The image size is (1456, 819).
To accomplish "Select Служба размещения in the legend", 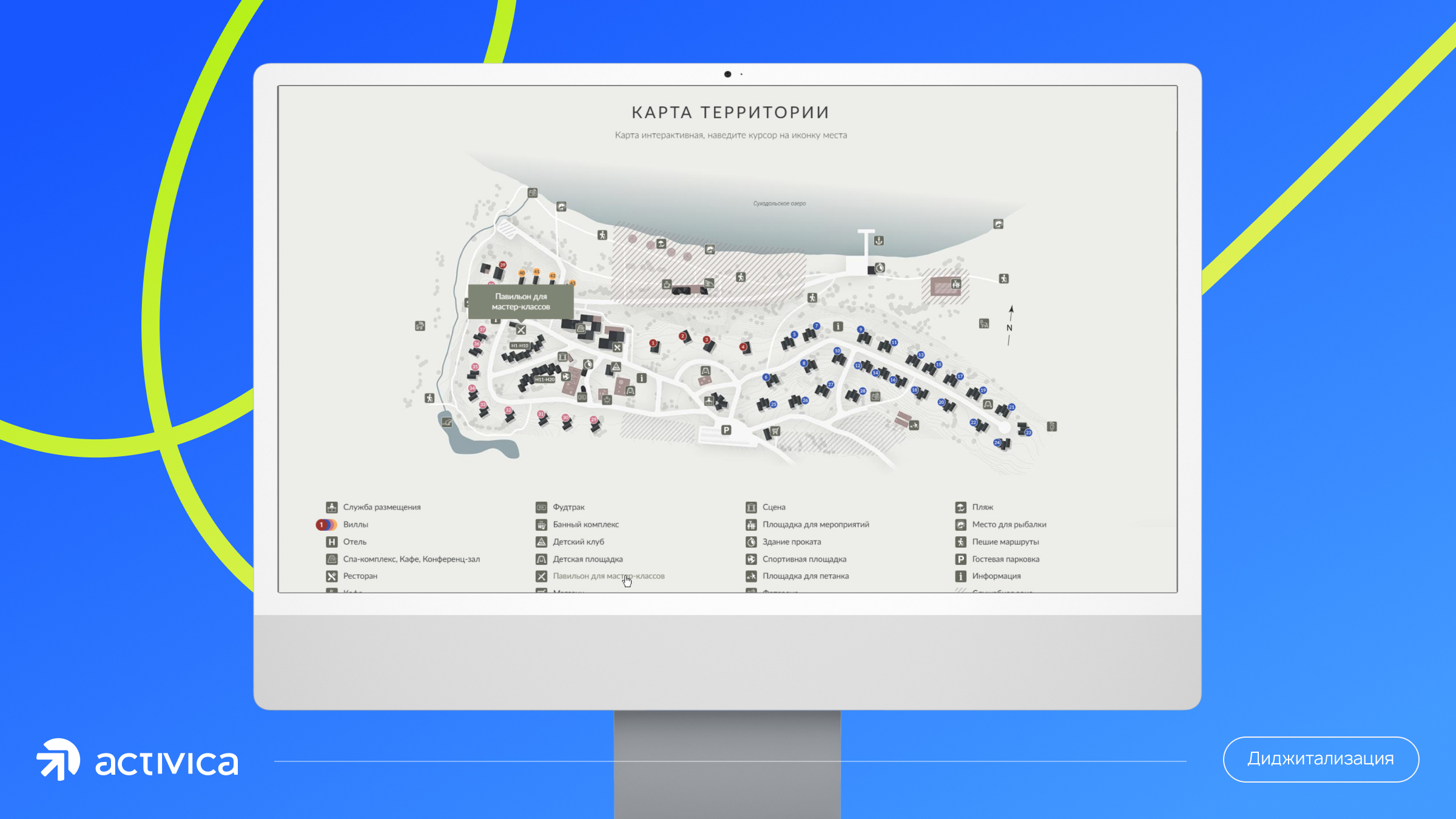I will pyautogui.click(x=373, y=507).
